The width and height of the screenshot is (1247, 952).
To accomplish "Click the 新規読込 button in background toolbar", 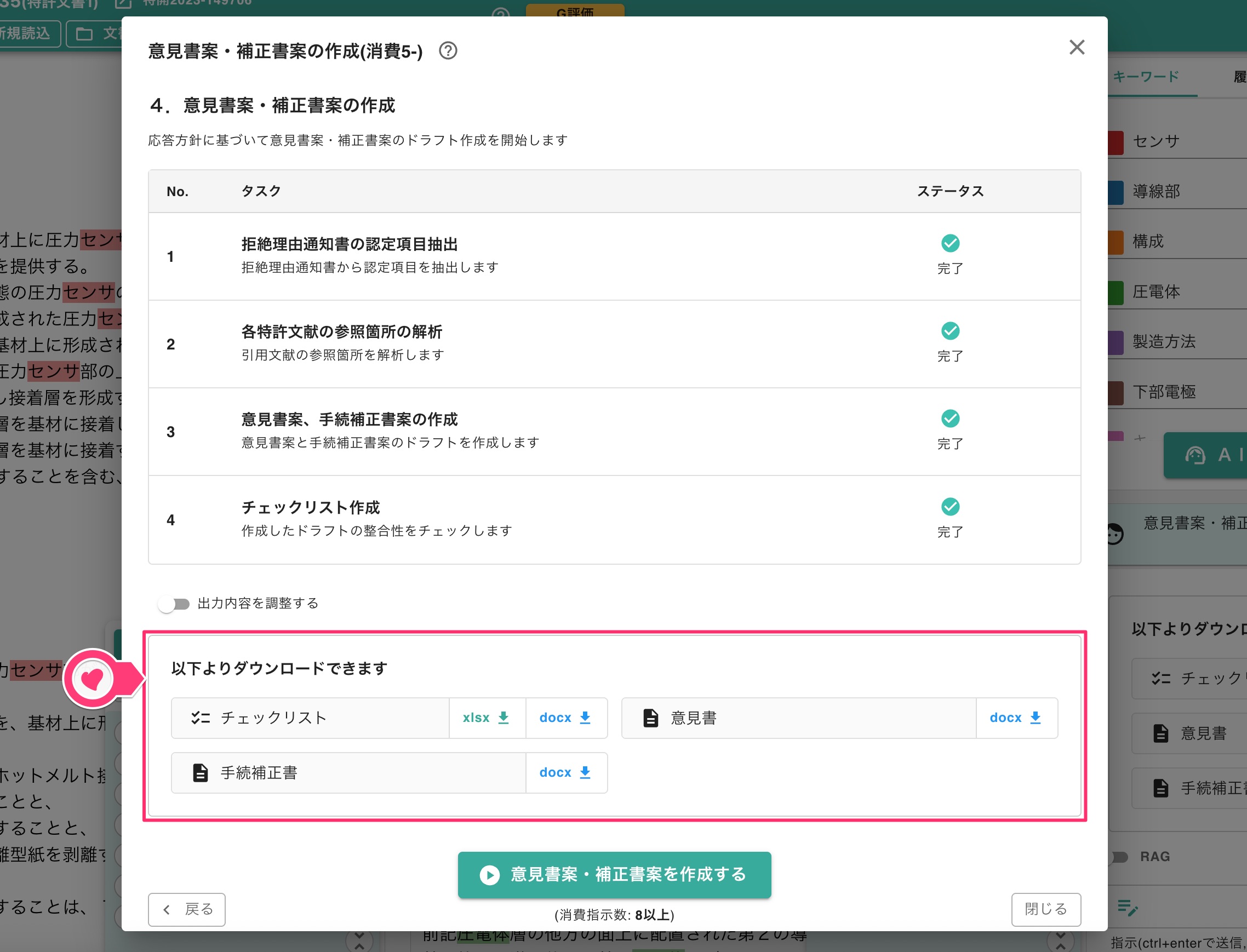I will point(28,33).
